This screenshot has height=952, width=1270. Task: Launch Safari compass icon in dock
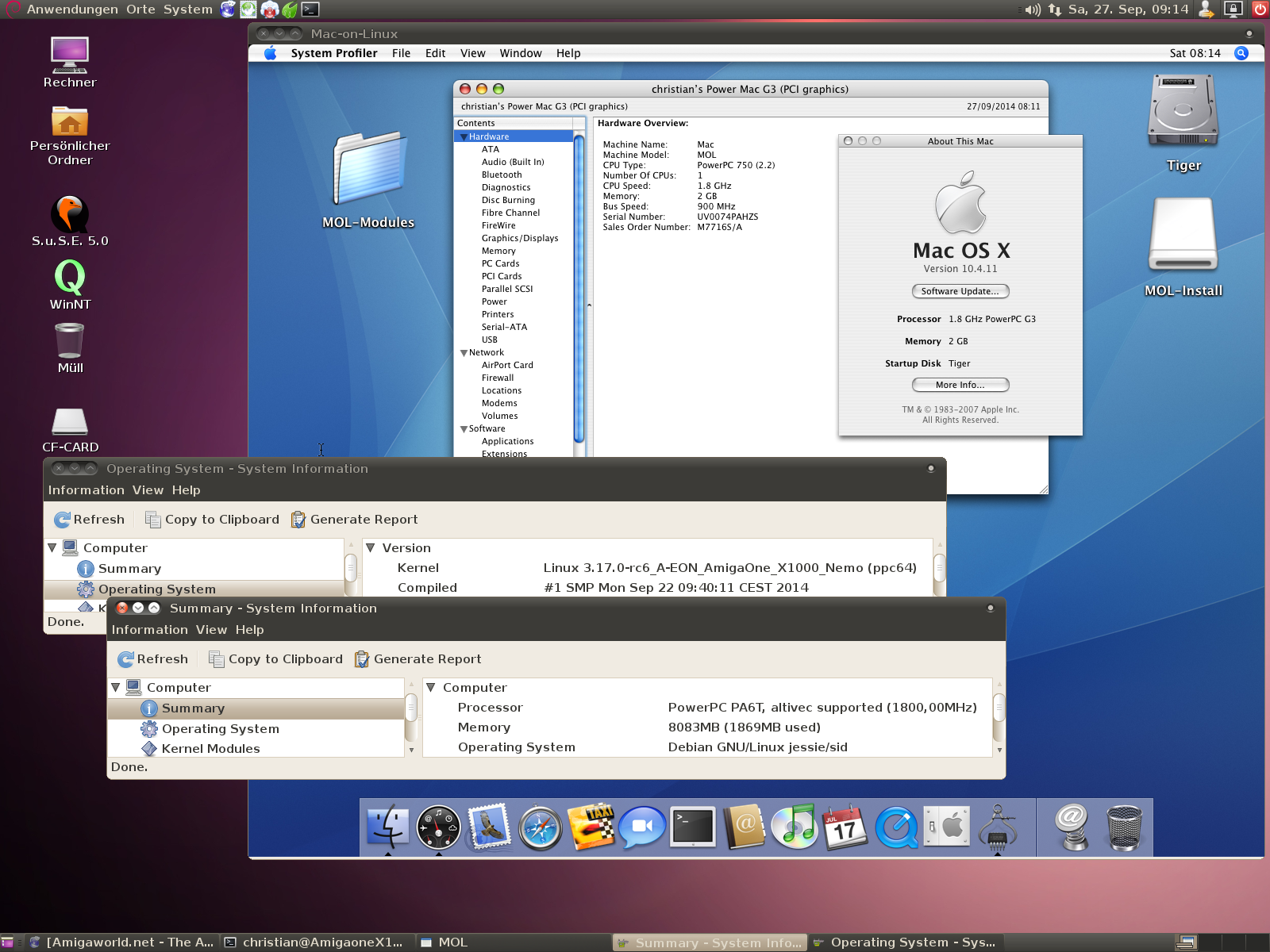540,827
